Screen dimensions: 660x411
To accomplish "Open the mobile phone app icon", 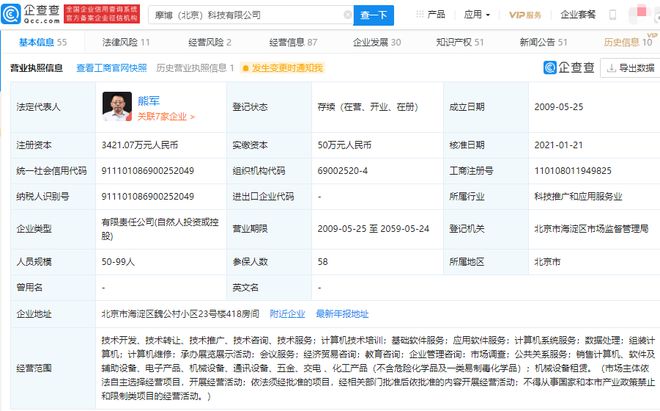I will (612, 15).
